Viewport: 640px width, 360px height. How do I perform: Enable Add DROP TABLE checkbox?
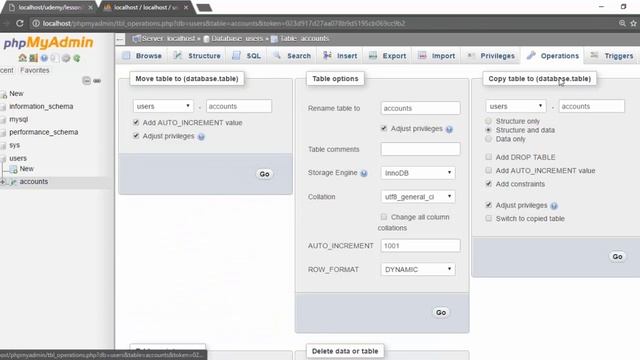click(489, 157)
